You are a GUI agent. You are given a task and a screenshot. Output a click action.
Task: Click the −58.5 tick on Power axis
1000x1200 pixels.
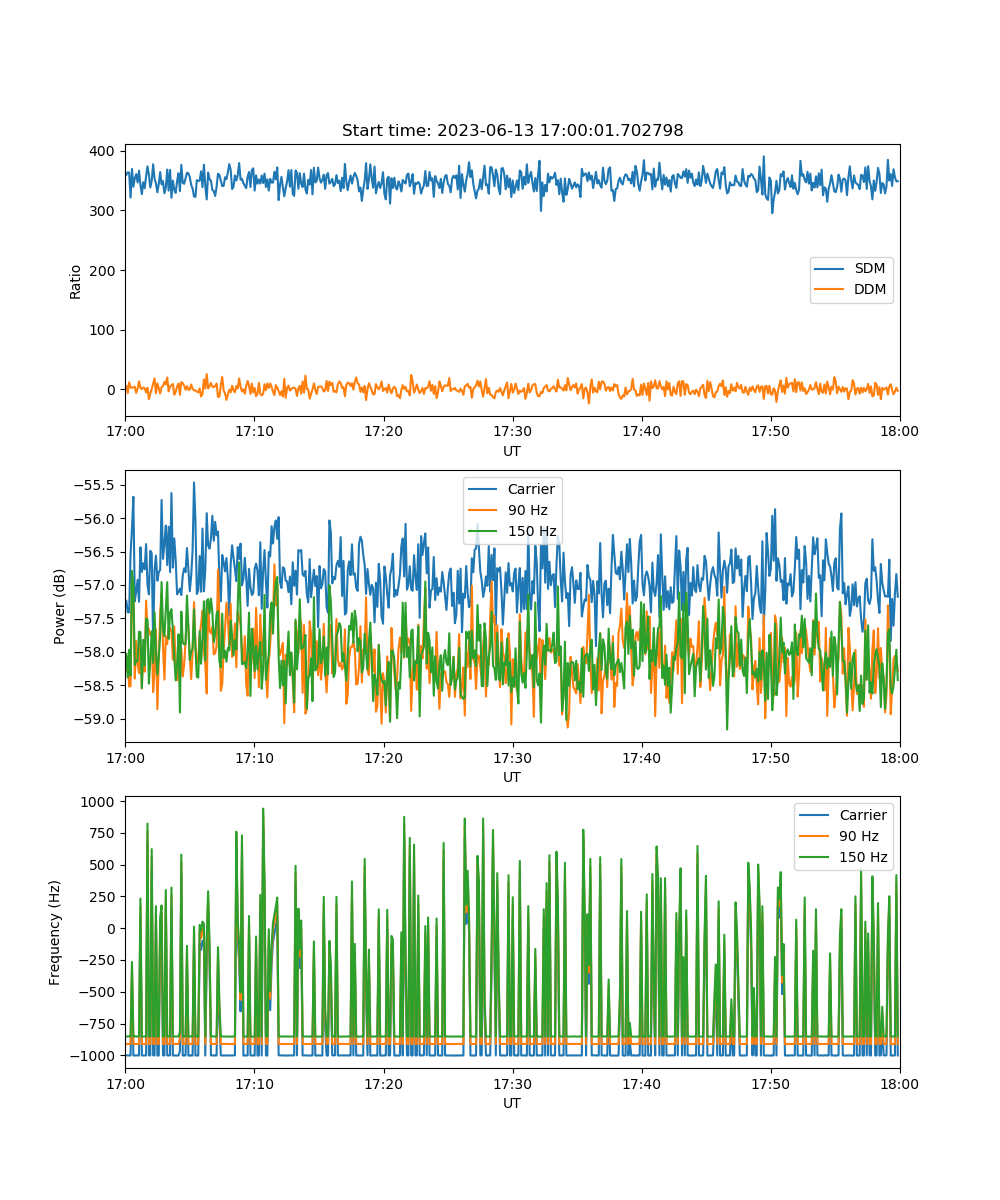[x=94, y=686]
